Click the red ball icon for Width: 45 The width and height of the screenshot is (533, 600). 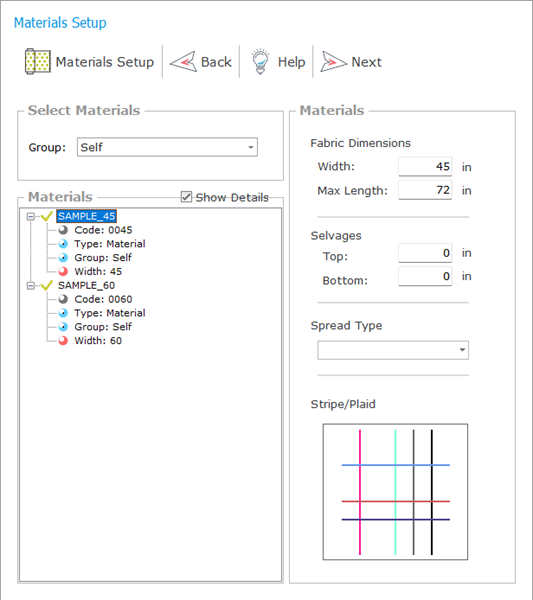click(63, 271)
